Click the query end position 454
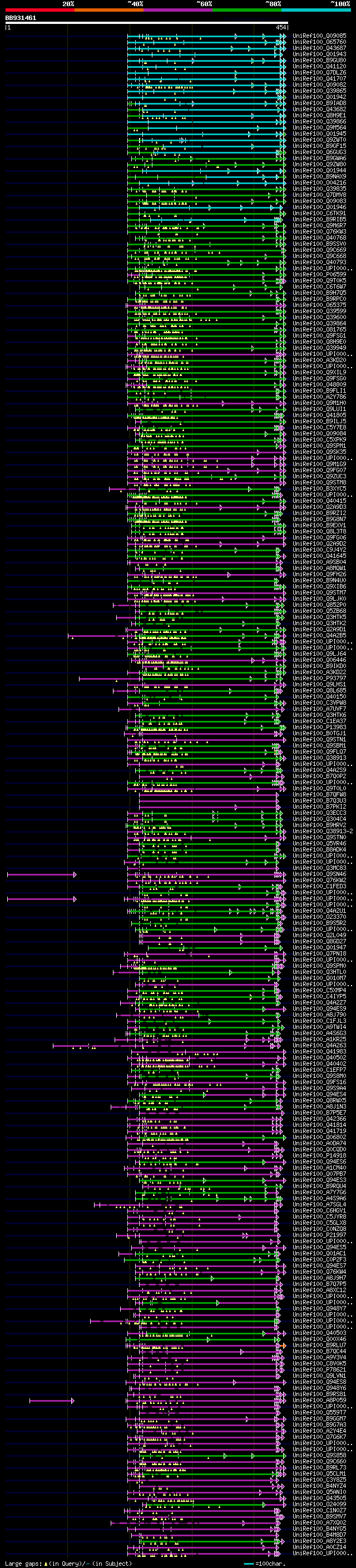 tap(280, 27)
